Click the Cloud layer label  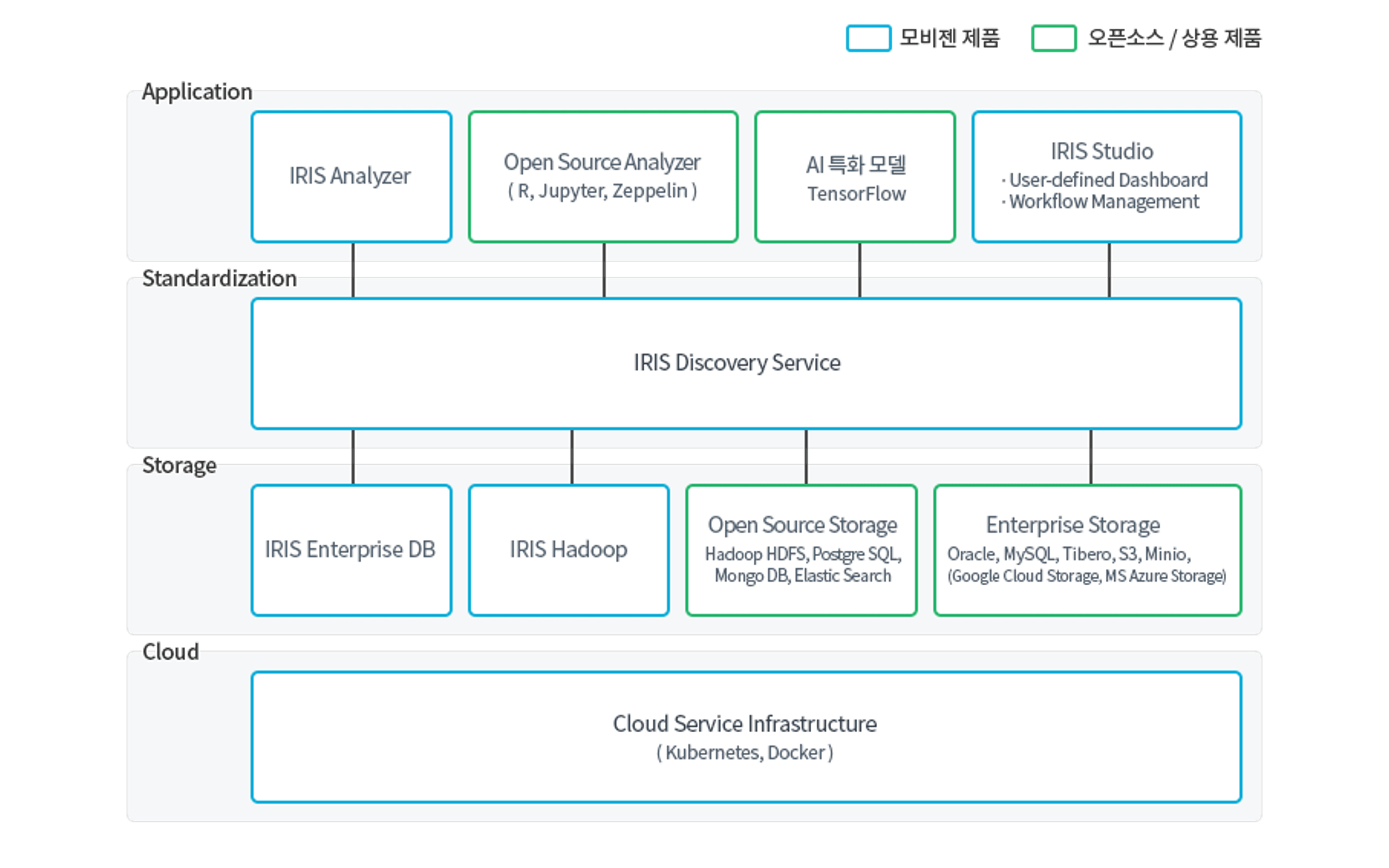pos(170,652)
